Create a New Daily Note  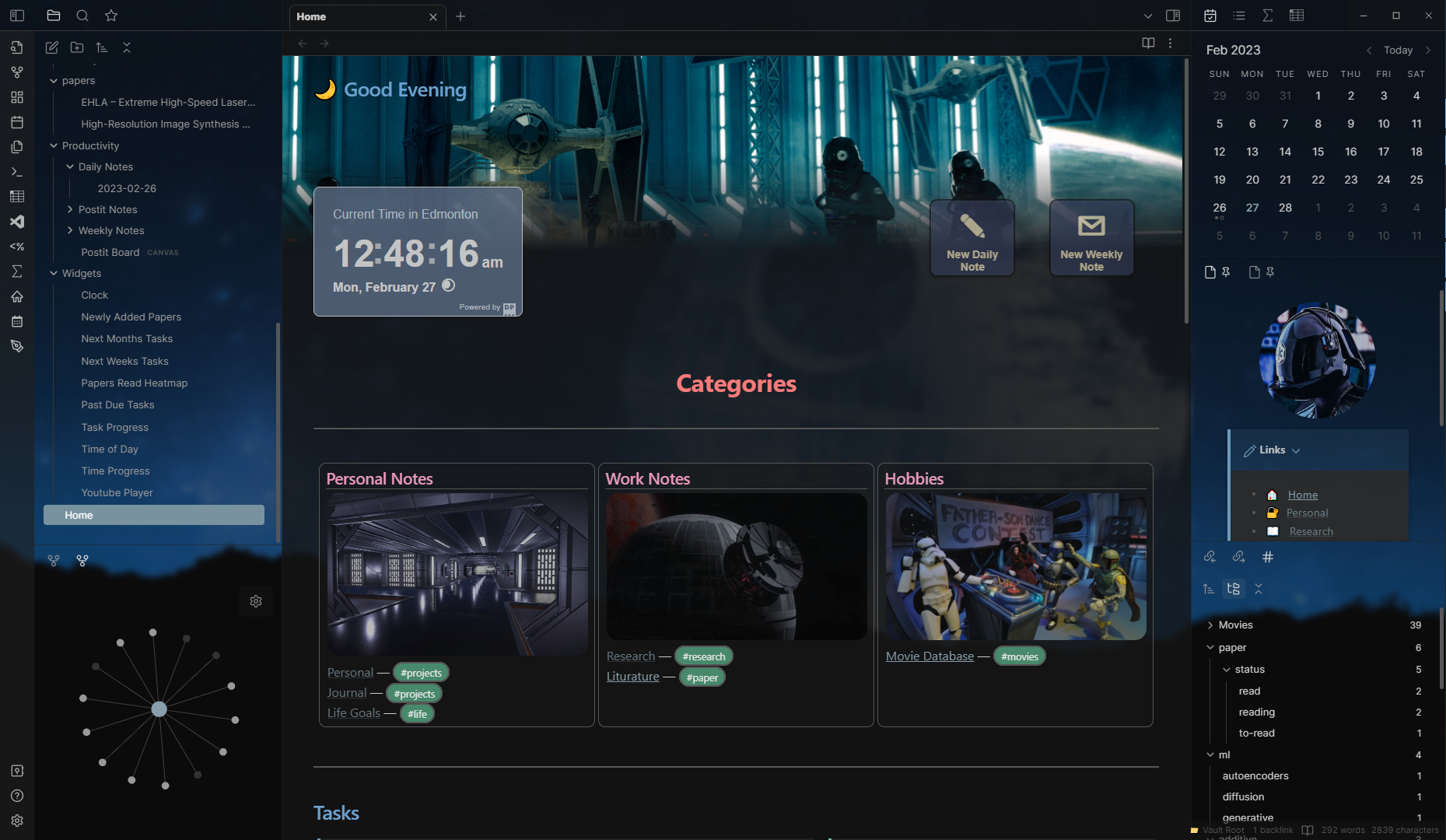972,238
